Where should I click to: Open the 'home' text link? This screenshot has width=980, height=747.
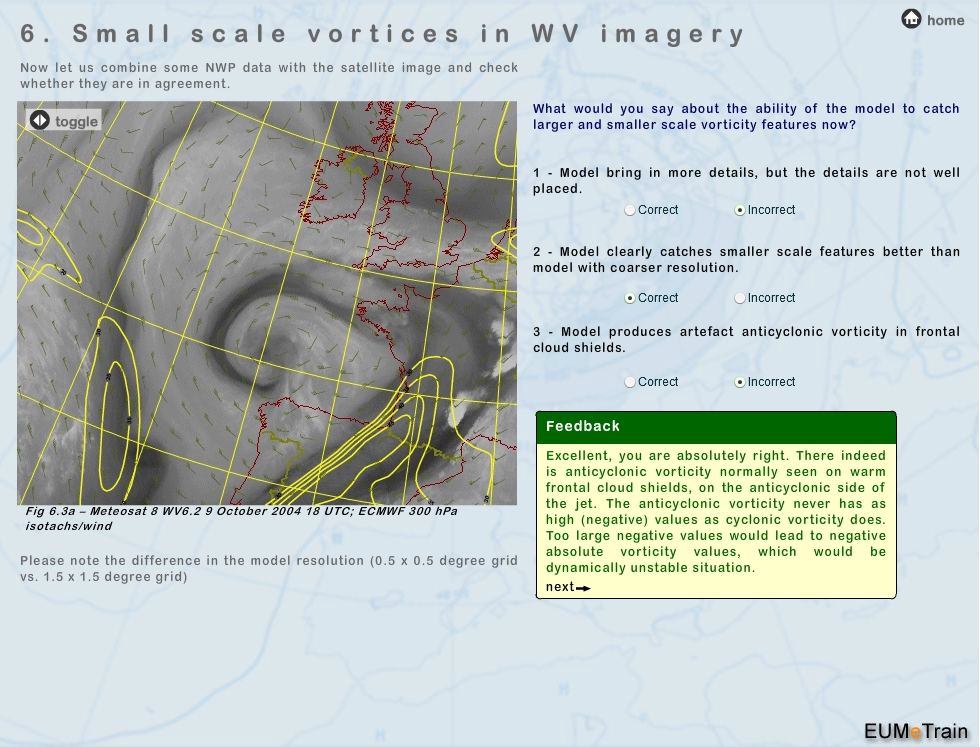945,20
